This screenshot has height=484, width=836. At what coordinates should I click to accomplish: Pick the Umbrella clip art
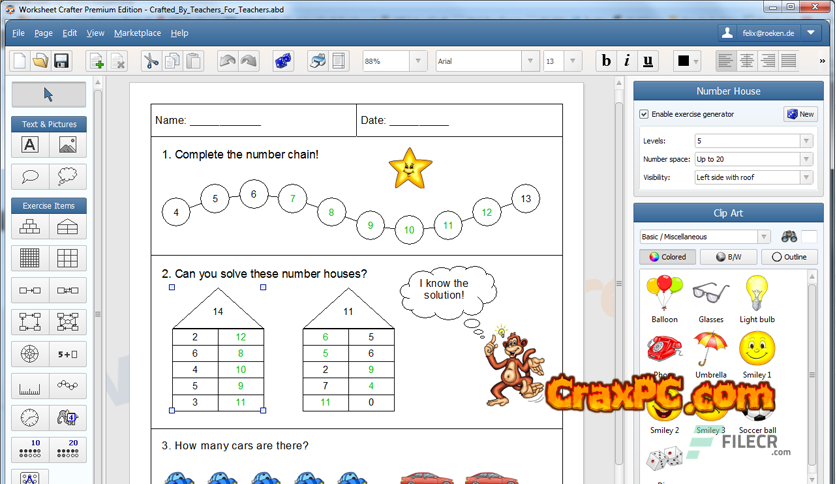click(711, 354)
